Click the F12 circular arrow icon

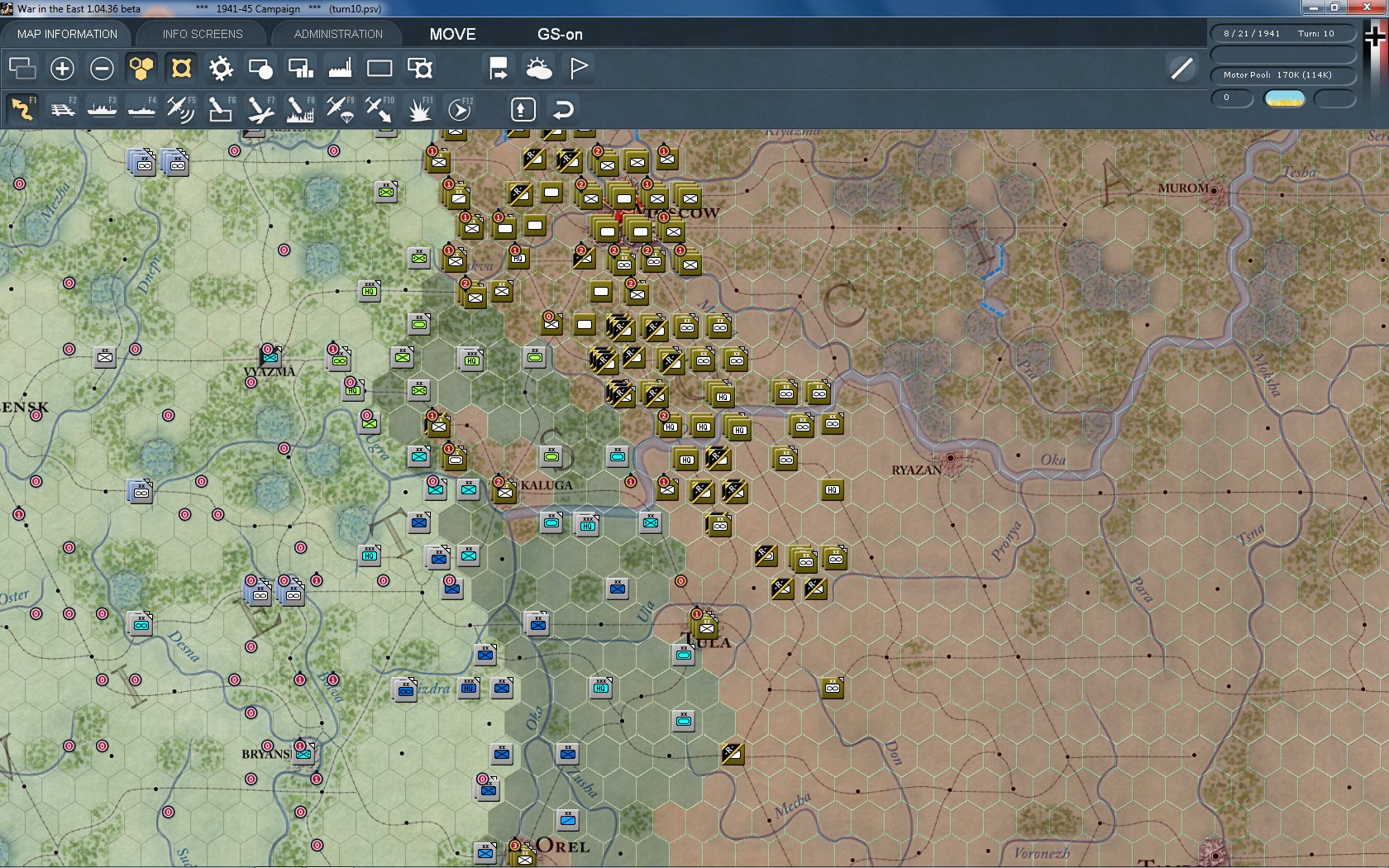pos(460,109)
